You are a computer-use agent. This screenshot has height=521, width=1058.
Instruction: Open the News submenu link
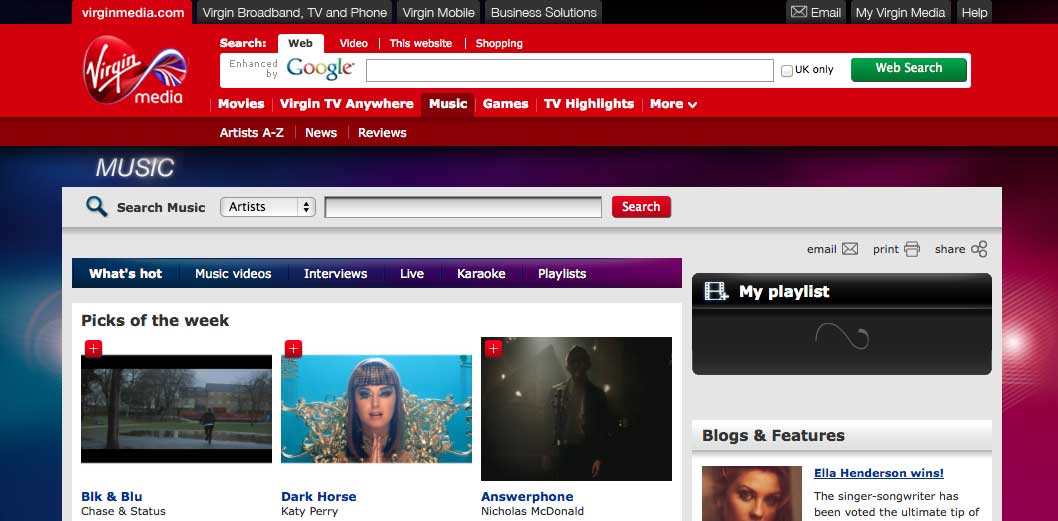321,133
